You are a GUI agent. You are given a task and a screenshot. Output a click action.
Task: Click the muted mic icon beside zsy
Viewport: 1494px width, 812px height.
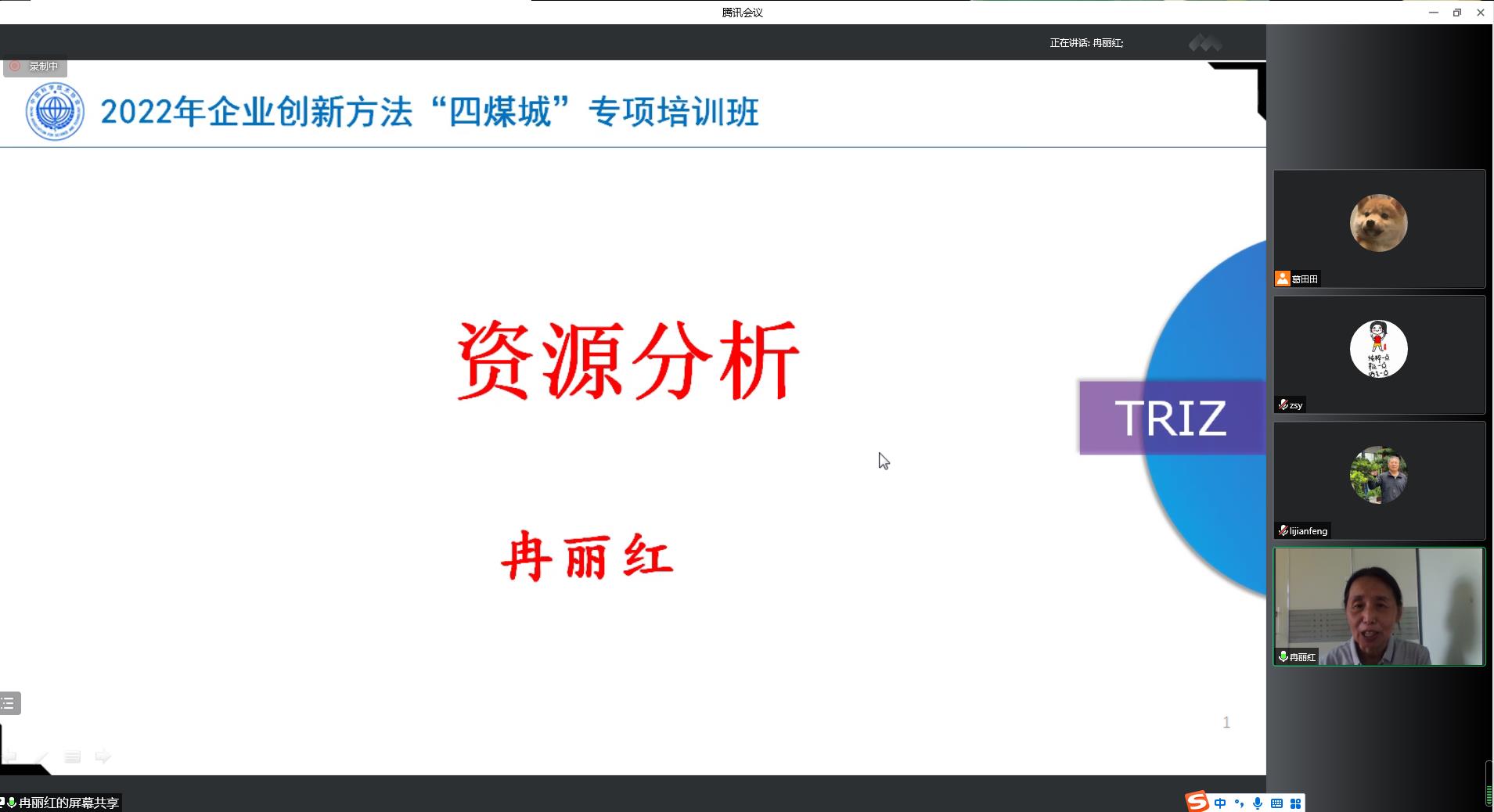[1283, 404]
